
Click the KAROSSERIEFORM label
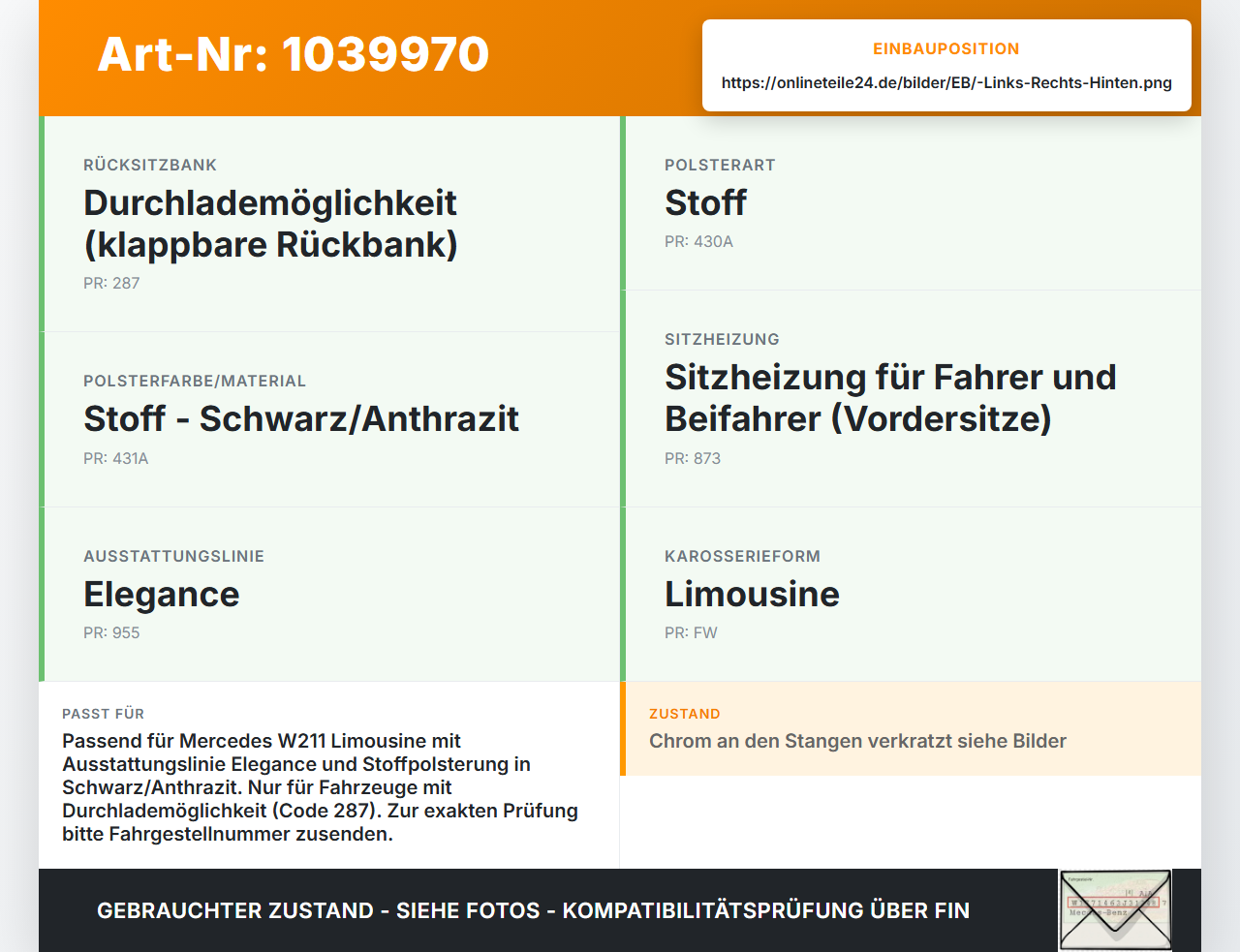click(742, 556)
